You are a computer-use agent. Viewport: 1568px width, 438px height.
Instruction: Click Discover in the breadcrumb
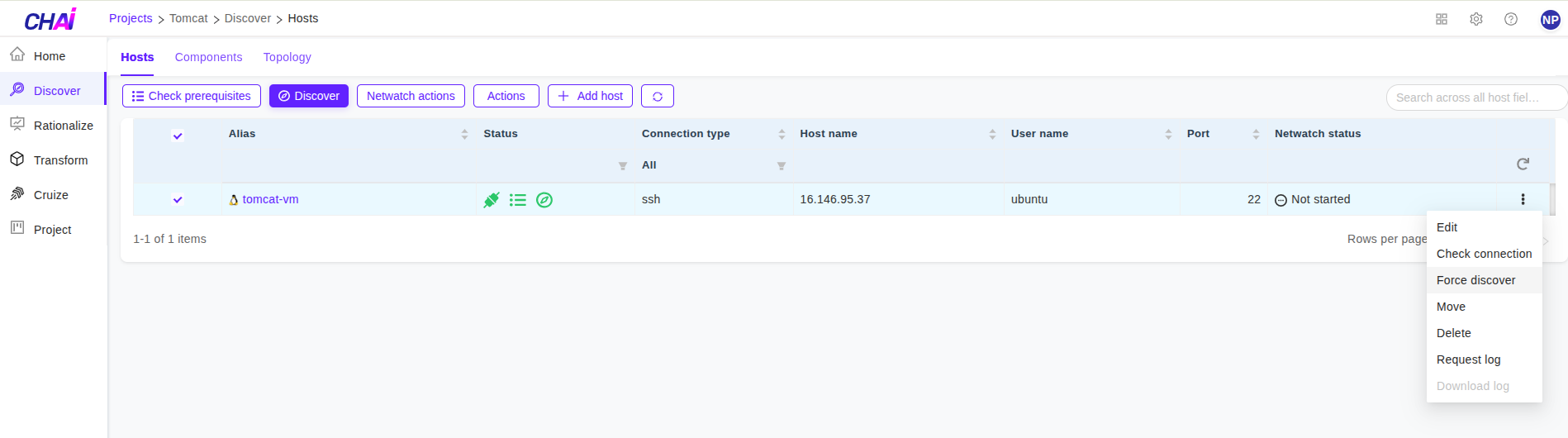click(248, 18)
